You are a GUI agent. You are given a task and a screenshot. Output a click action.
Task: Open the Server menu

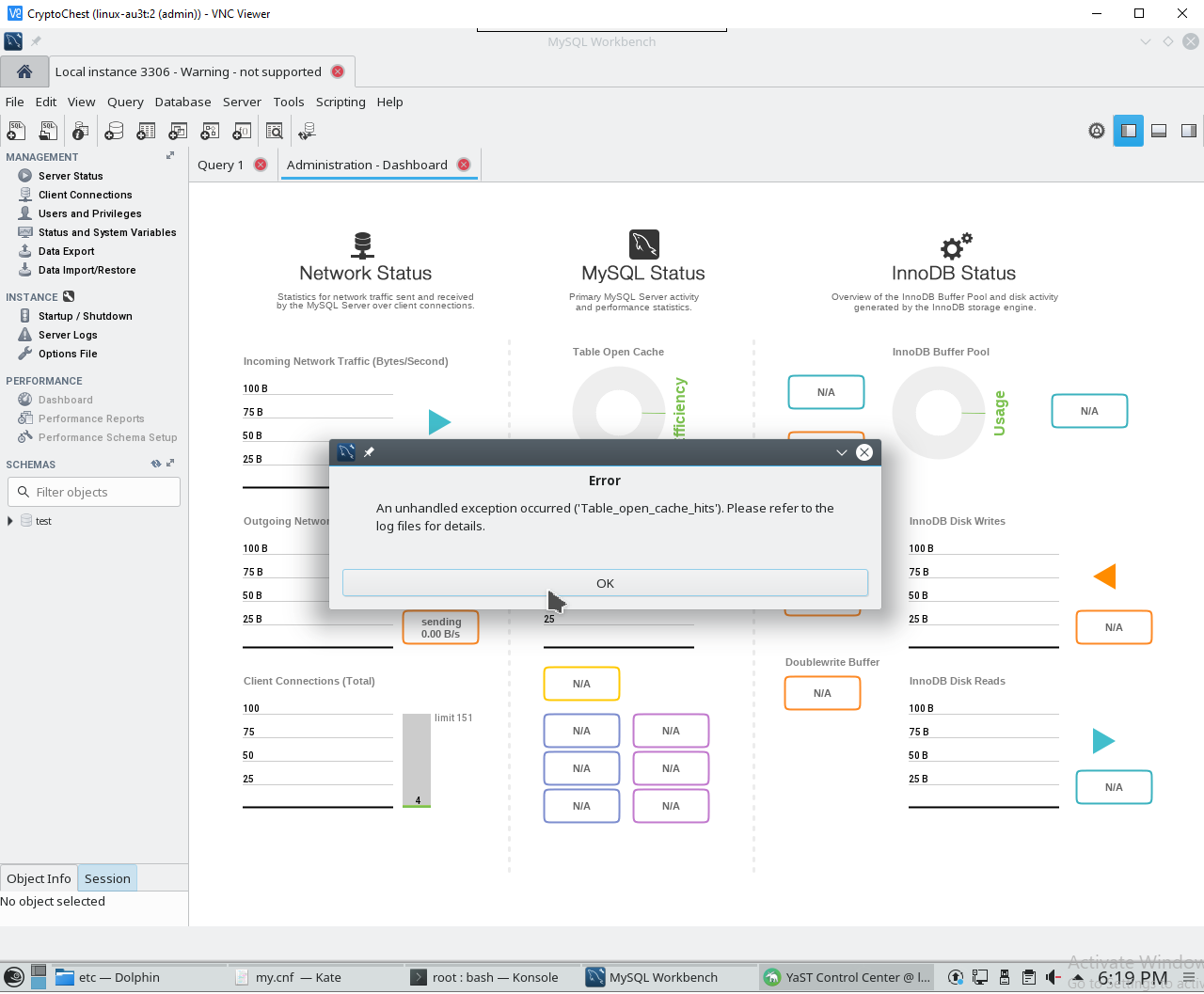[x=242, y=102]
